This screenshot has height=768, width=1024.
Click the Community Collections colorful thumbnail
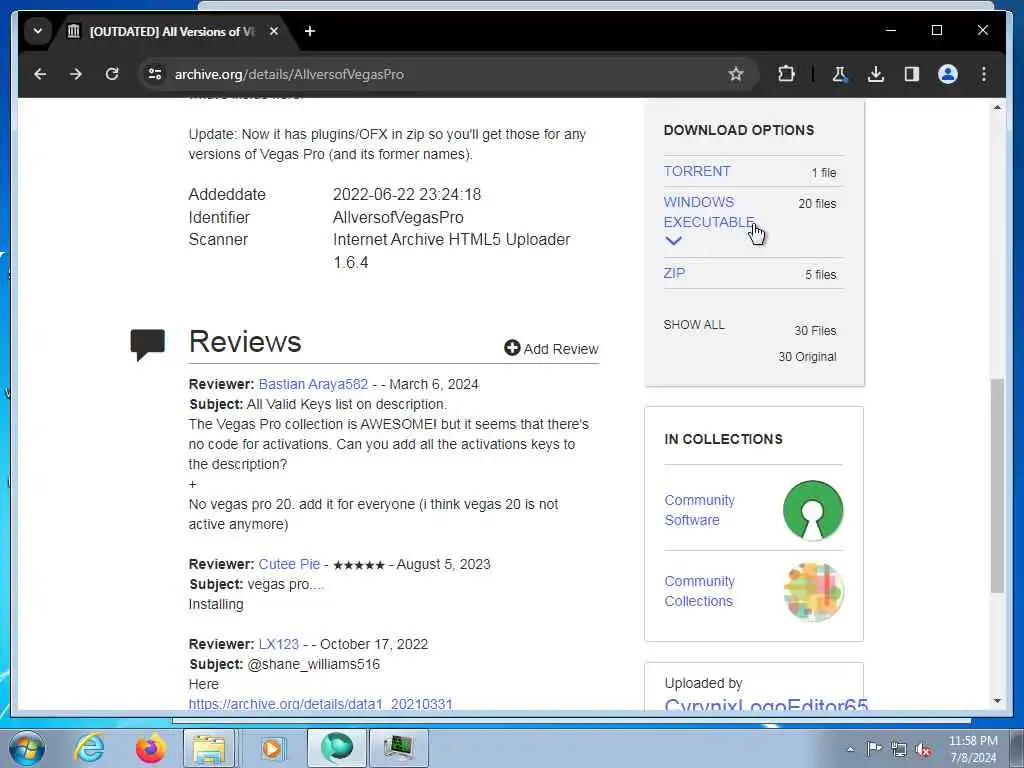pyautogui.click(x=813, y=592)
